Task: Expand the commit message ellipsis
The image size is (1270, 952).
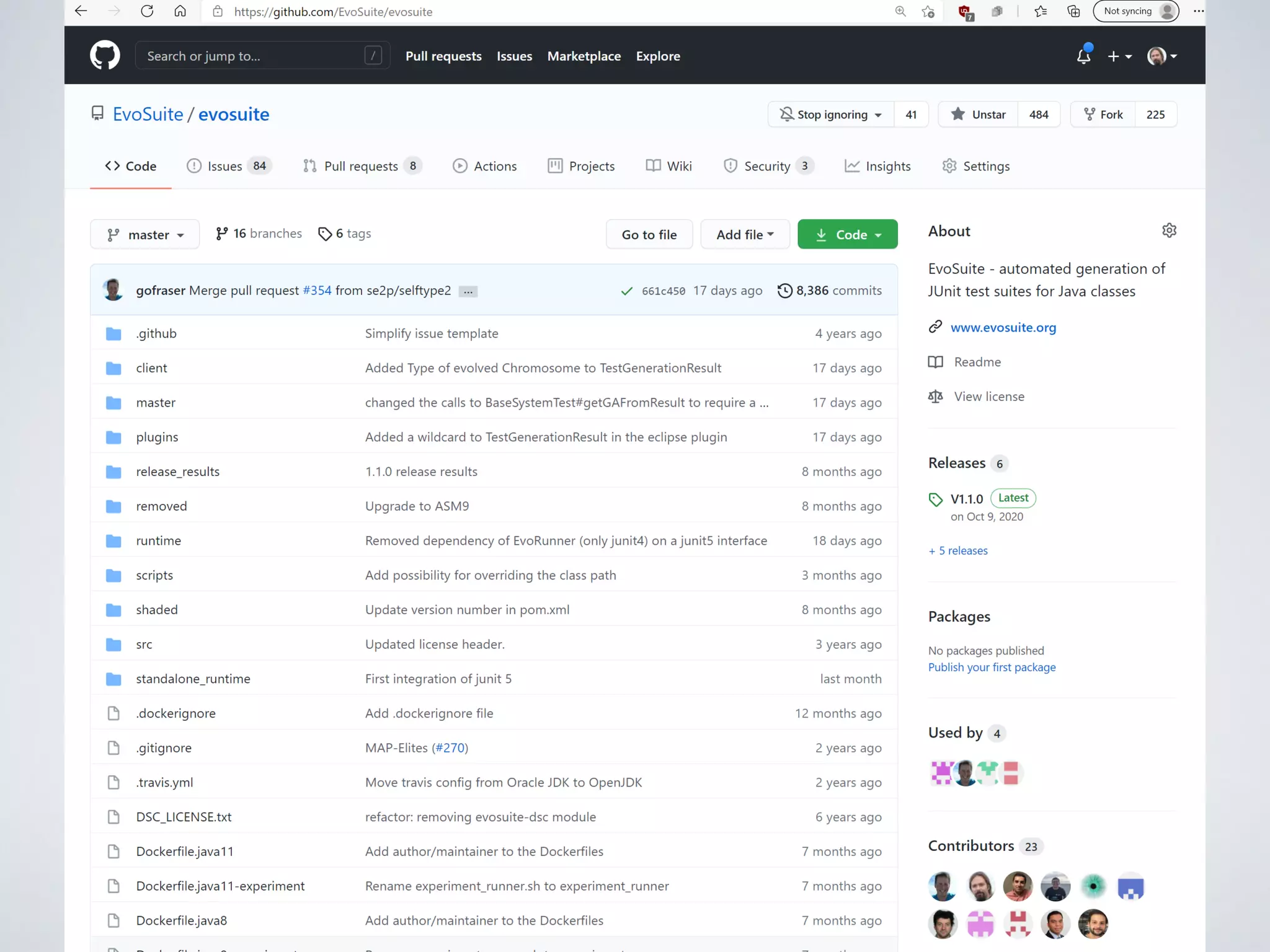Action: [x=468, y=291]
